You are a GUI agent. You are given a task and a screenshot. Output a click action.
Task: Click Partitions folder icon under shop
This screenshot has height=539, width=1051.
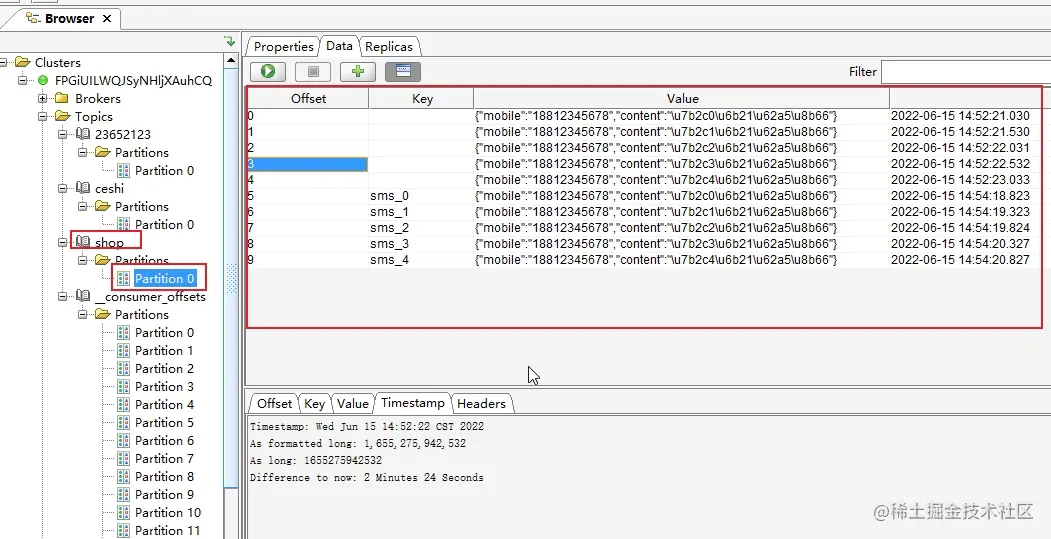(103, 259)
